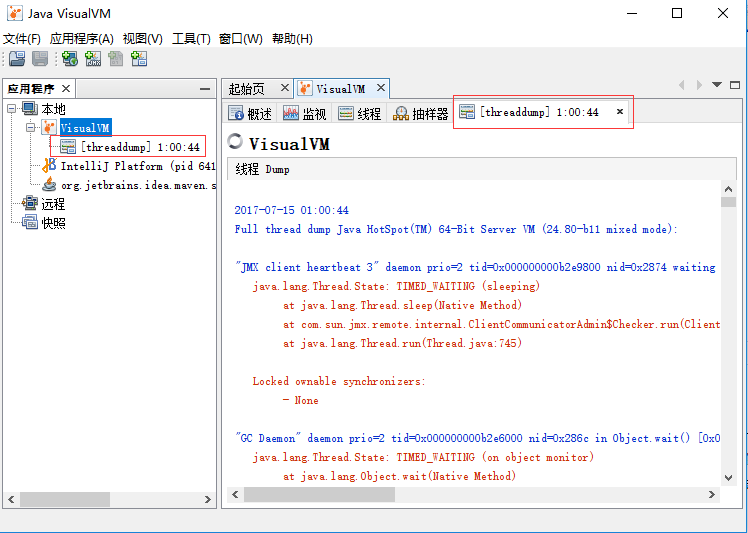Click the applications panel horizontal scrollbar right arrow

pyautogui.click(x=208, y=500)
